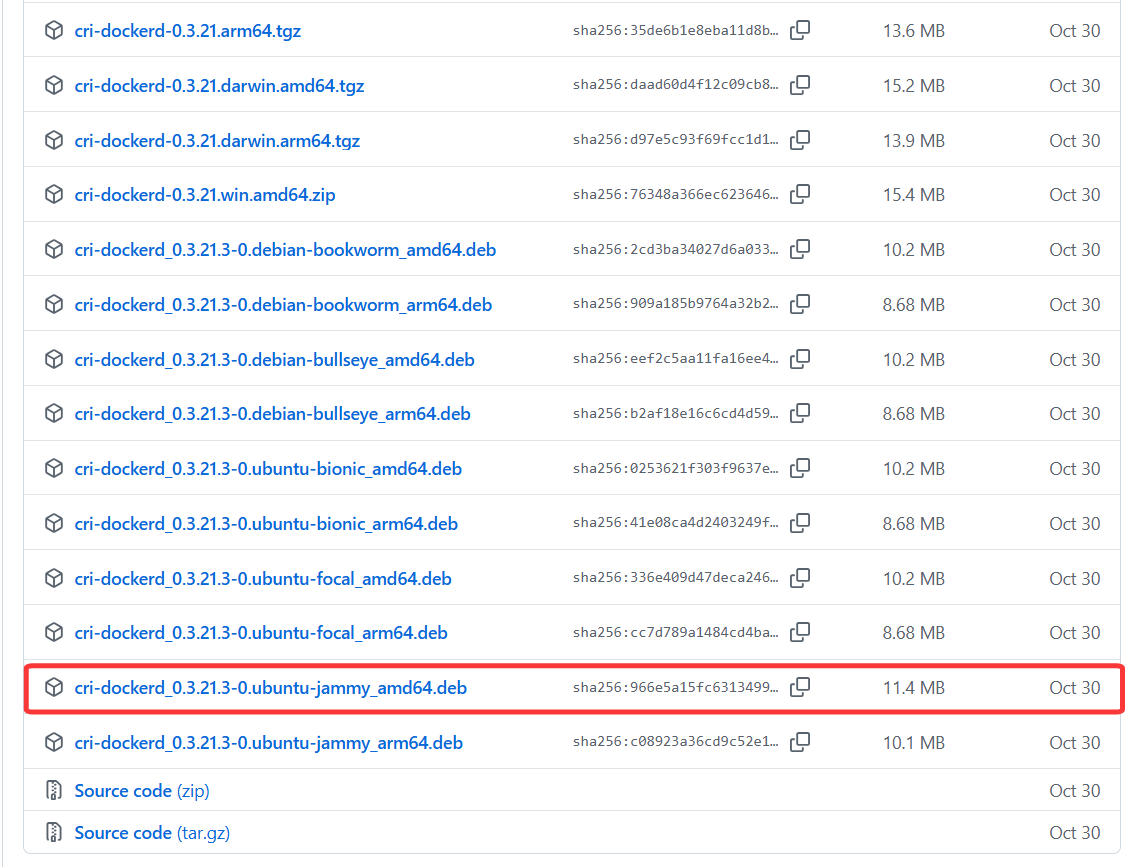Copy hash of ubuntu-focal_arm64.deb
Viewport: 1141px width, 867px height.
pos(799,633)
